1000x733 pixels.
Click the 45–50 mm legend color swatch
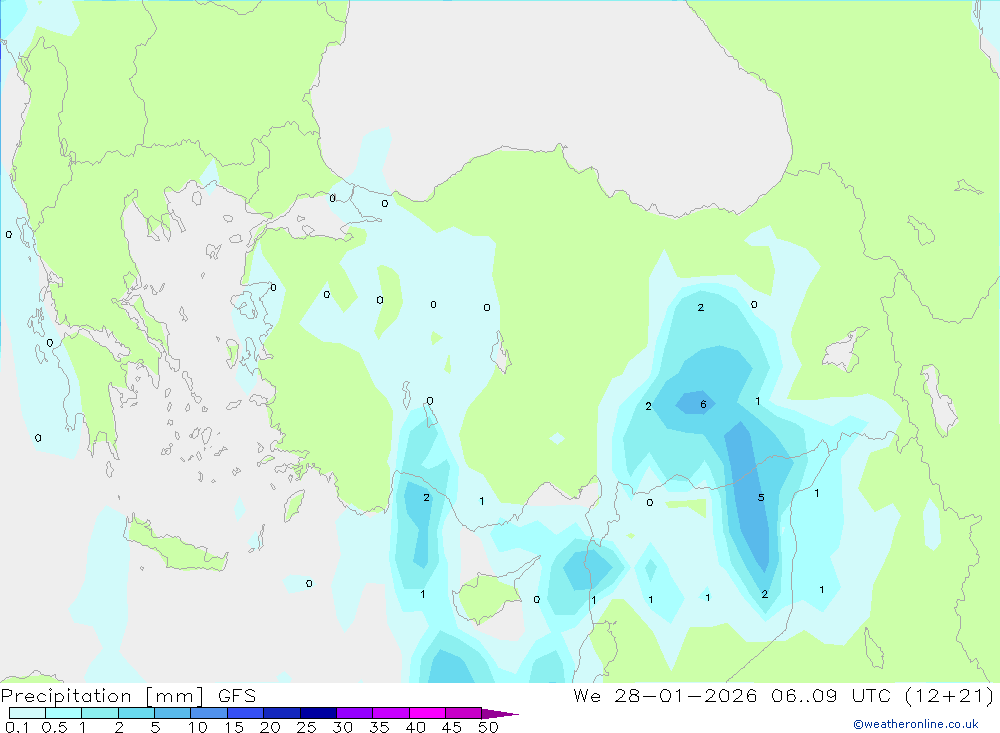click(464, 713)
